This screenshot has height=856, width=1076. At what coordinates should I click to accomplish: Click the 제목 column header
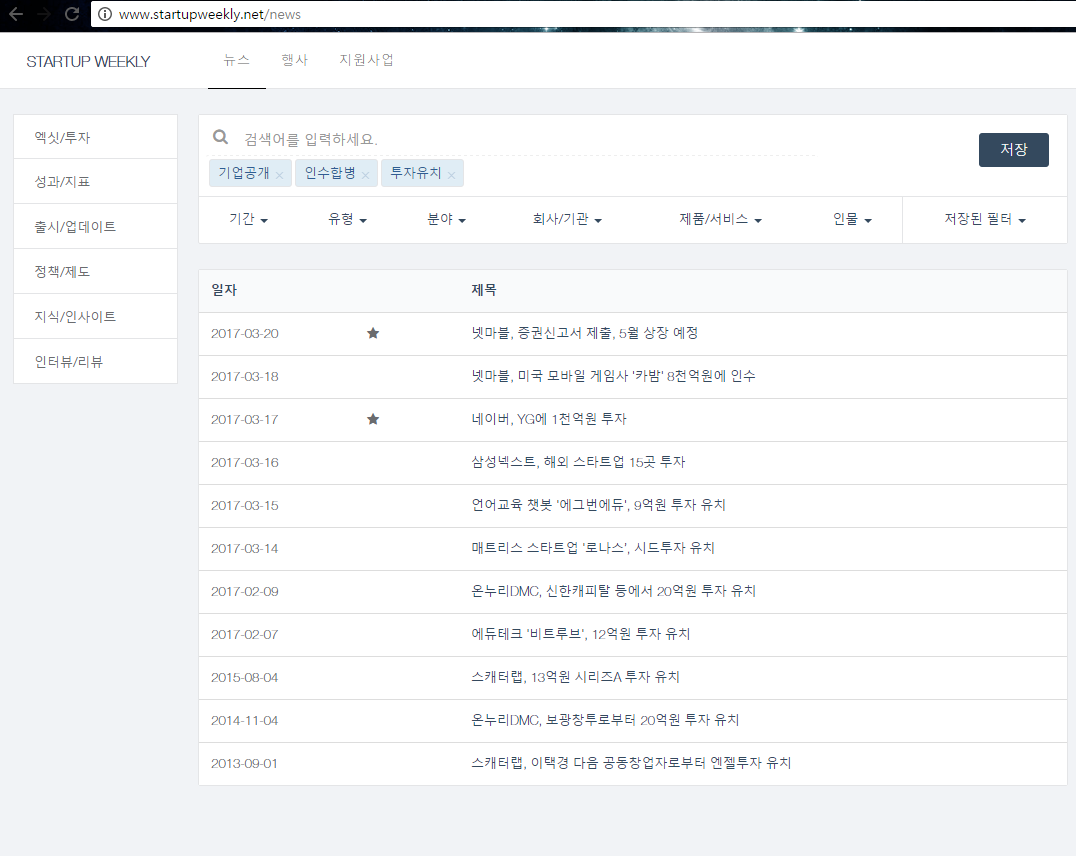[x=484, y=290]
